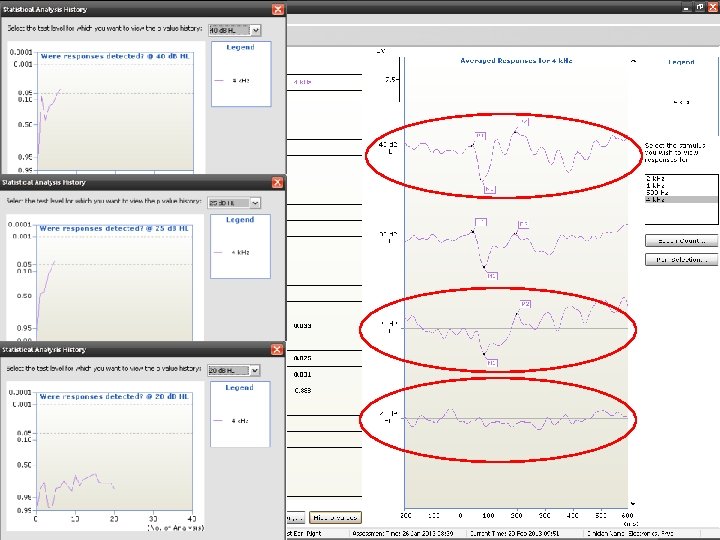The height and width of the screenshot is (540, 720).
Task: Restore down the main application window
Action: tap(700, 7)
